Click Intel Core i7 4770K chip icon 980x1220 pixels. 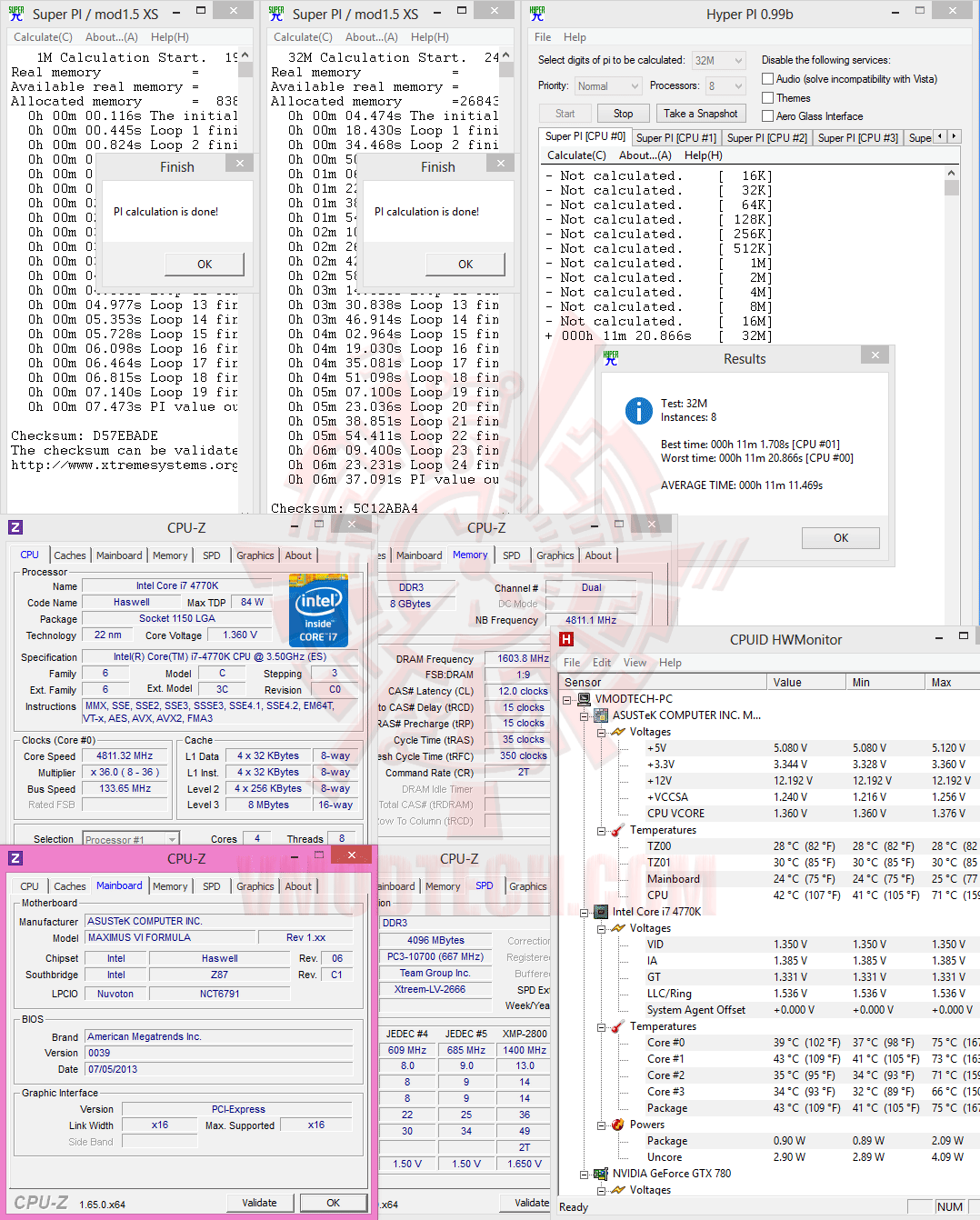pos(601,912)
